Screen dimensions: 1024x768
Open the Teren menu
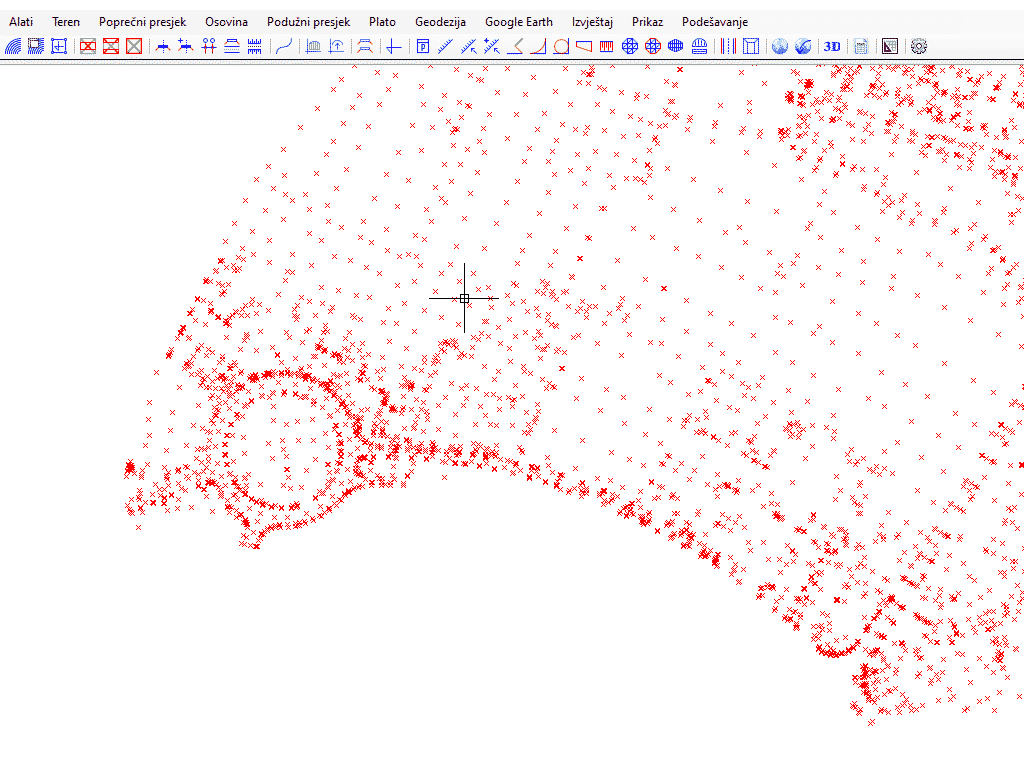point(66,22)
